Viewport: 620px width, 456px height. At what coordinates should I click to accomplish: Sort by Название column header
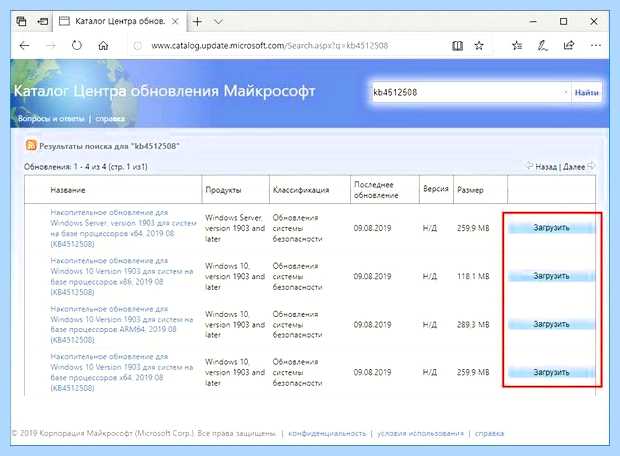point(68,190)
